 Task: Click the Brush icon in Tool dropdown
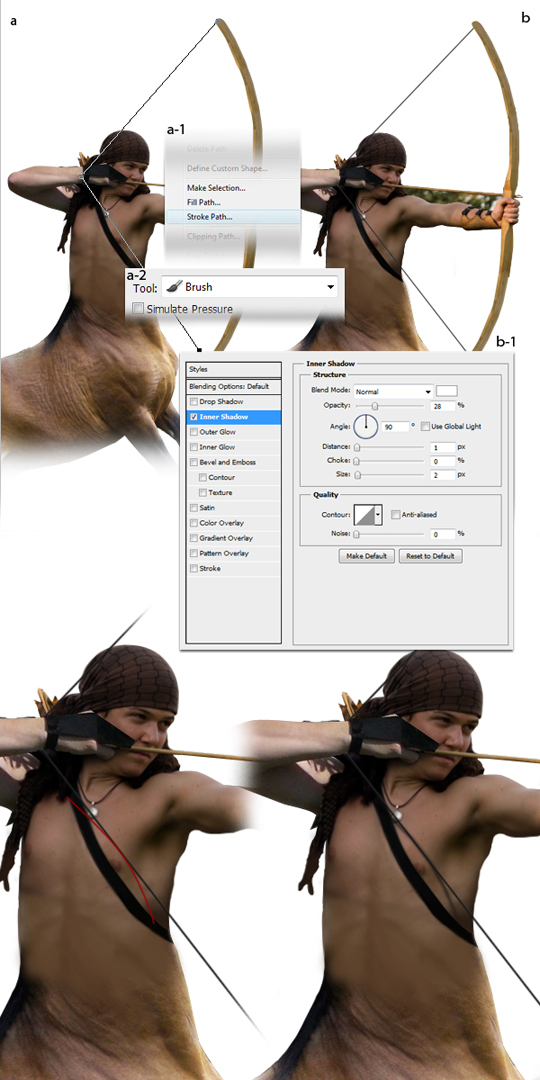click(x=174, y=287)
